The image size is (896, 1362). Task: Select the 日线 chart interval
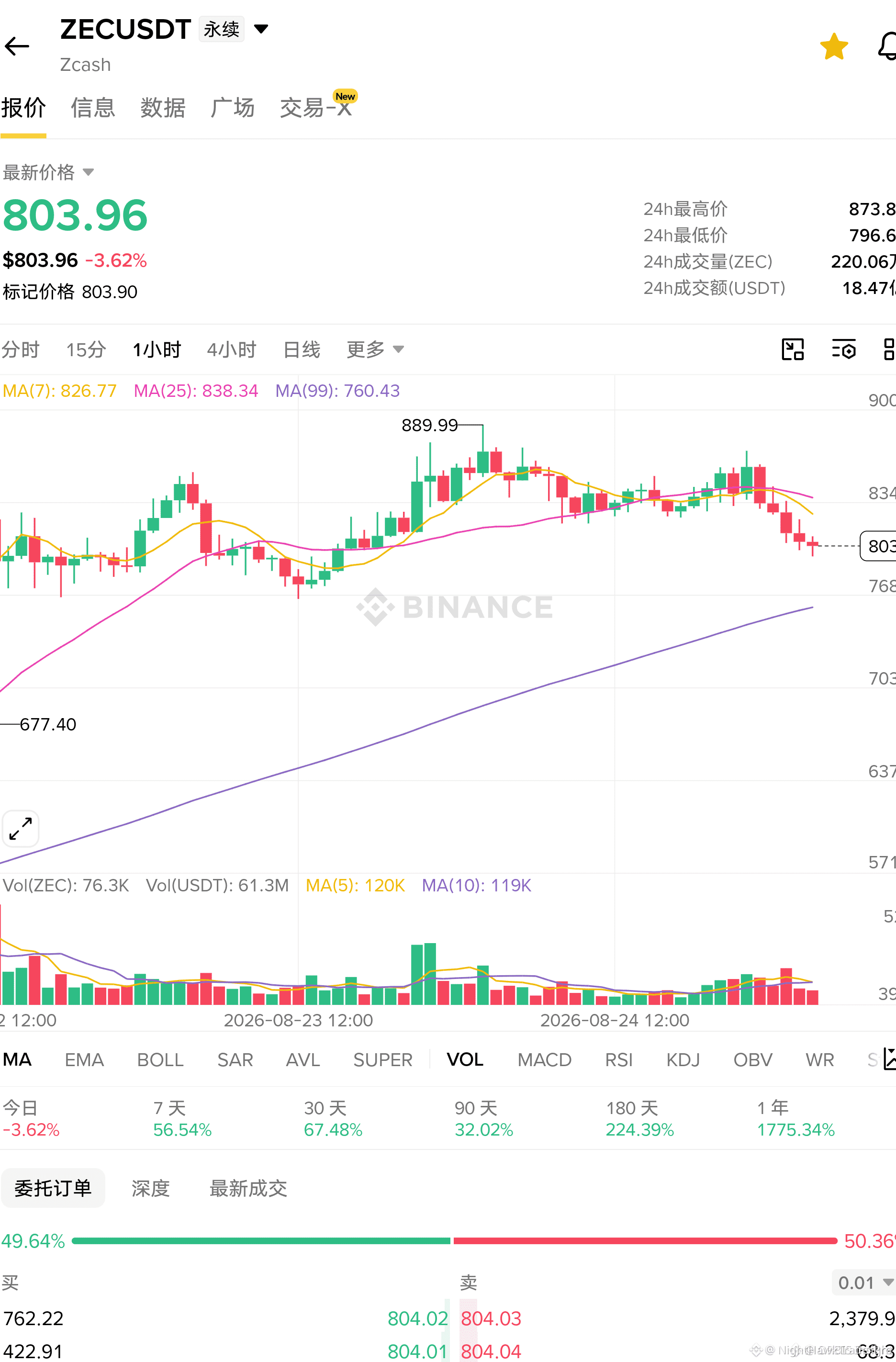point(302,349)
